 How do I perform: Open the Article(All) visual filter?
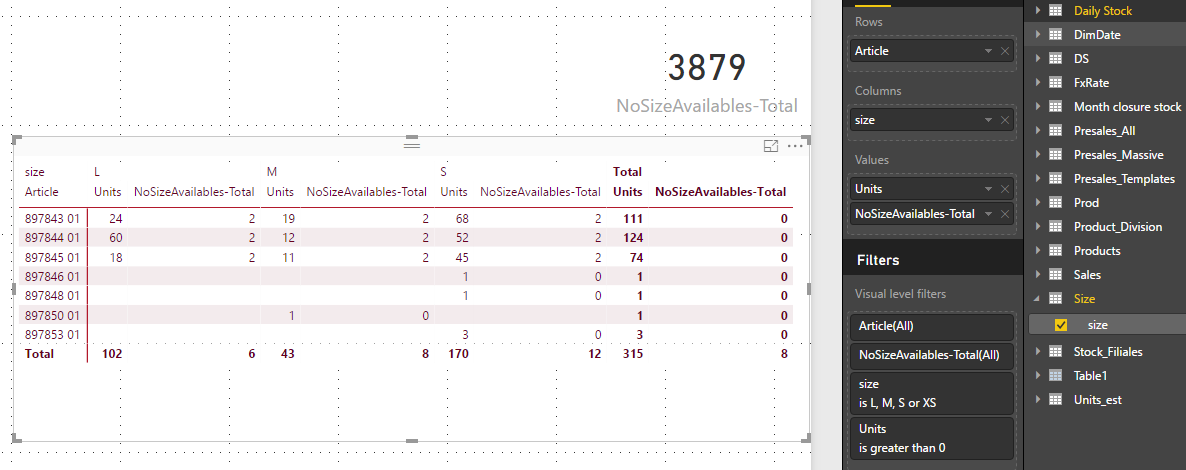click(932, 328)
